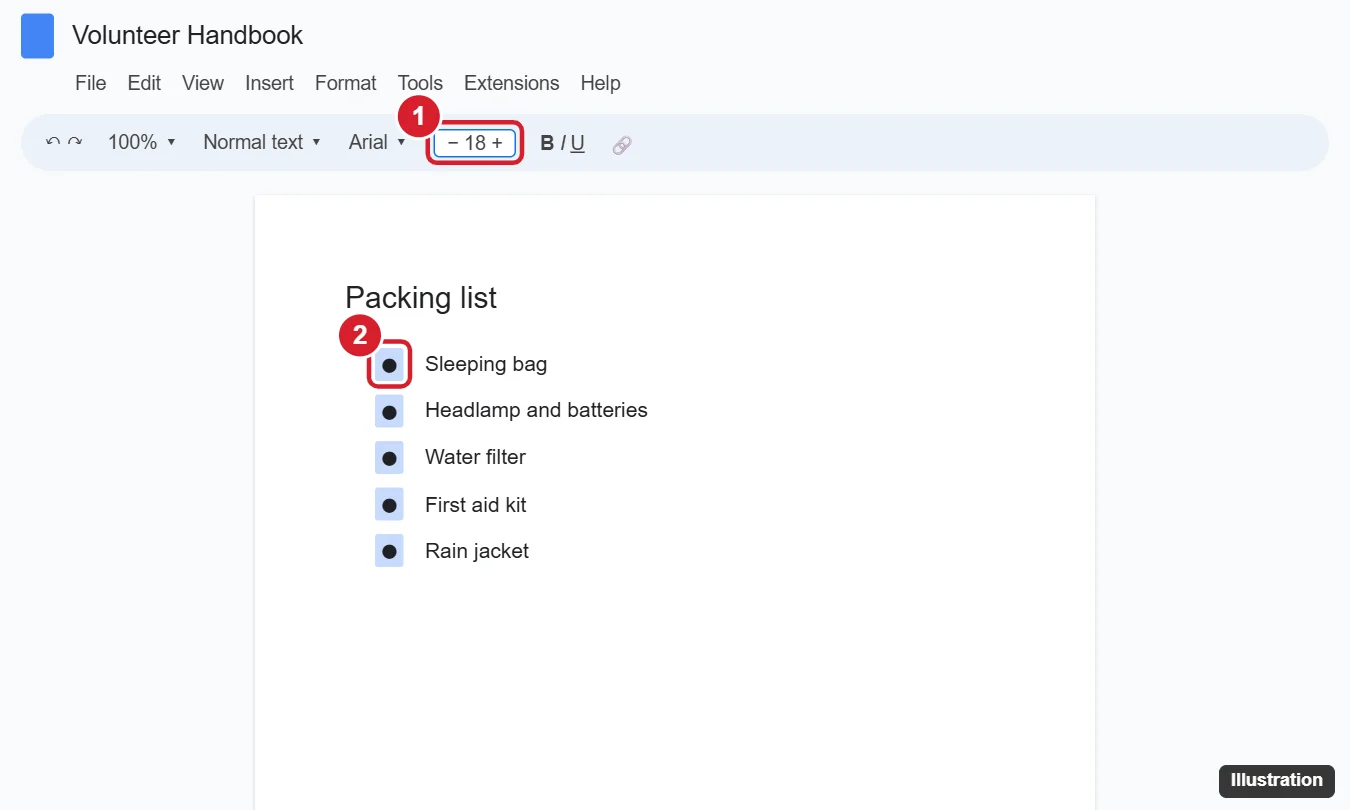The image size is (1350, 810).
Task: Click the Water filter list item text
Action: tap(475, 457)
